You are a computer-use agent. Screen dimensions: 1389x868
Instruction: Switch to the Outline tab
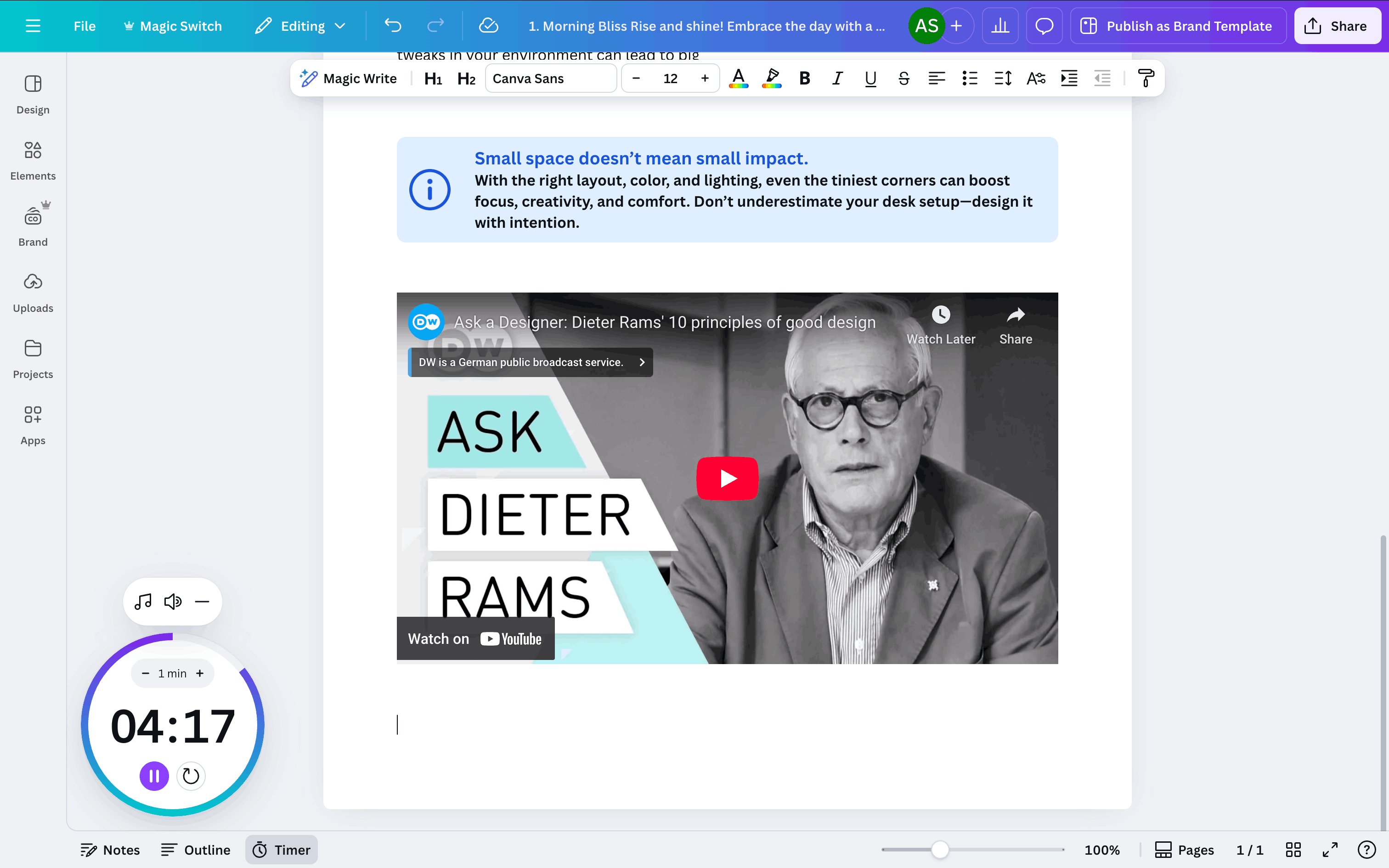[x=196, y=850]
